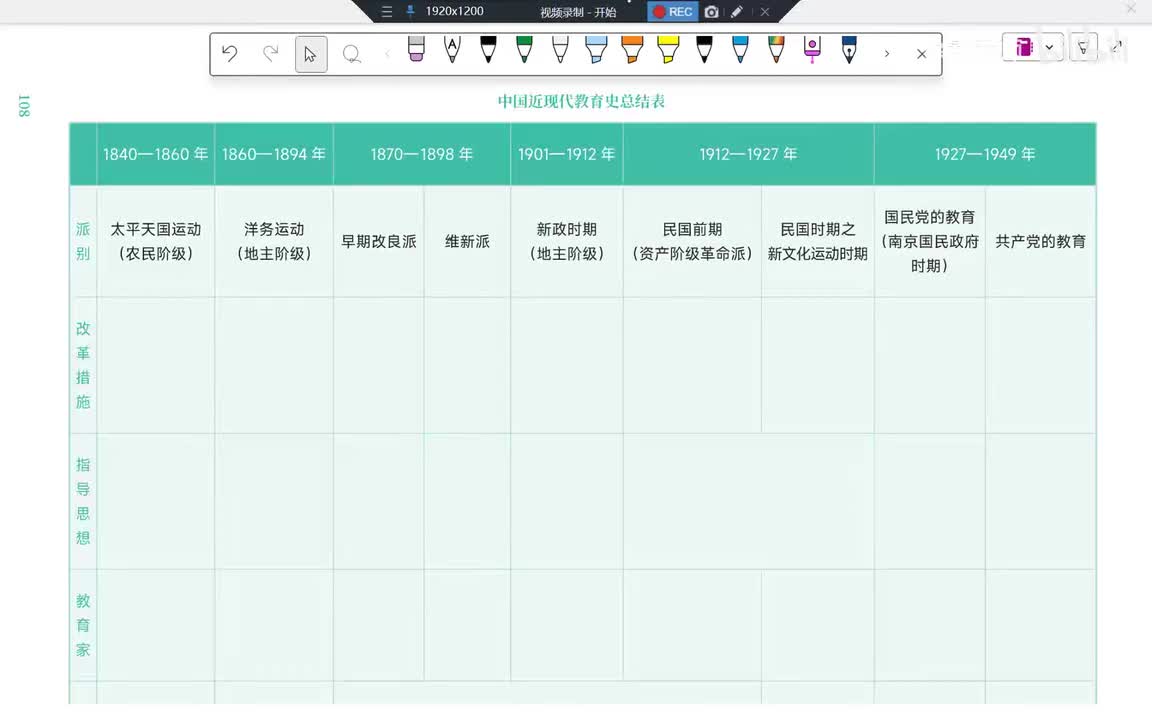Screen dimensions: 1152x720
Task: Click the 国民党的教育 cell
Action: (x=929, y=241)
